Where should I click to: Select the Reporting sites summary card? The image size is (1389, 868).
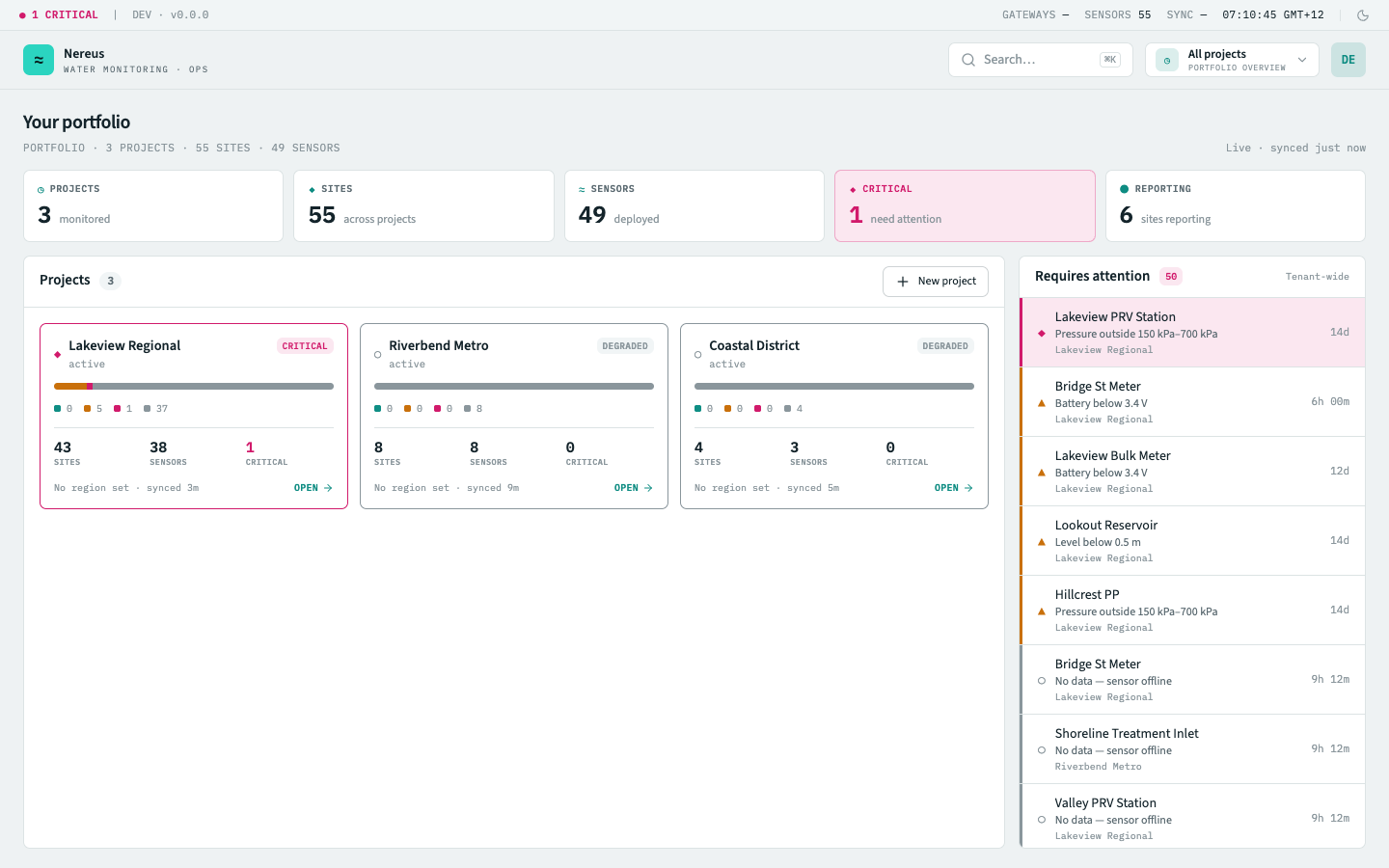[1236, 206]
